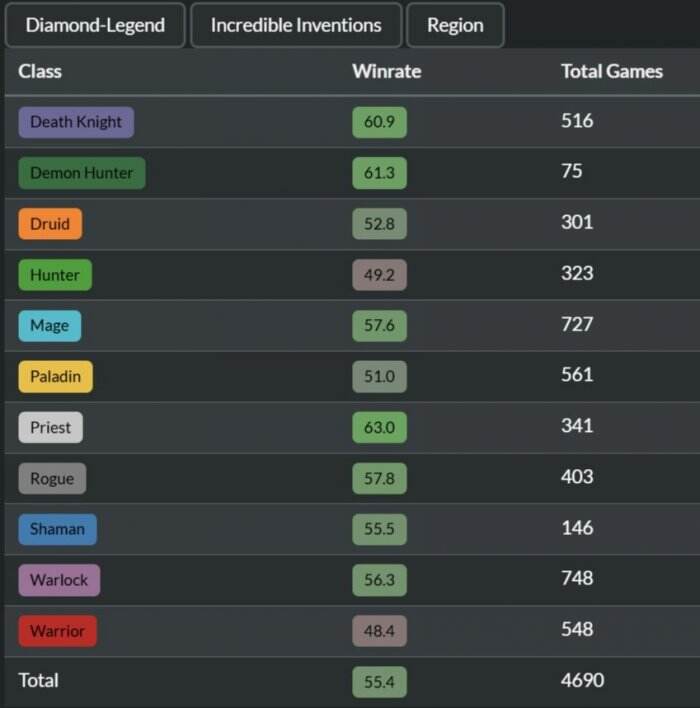Click the Warrior 48.4 winrate badge
Image resolution: width=700 pixels, height=708 pixels.
379,631
